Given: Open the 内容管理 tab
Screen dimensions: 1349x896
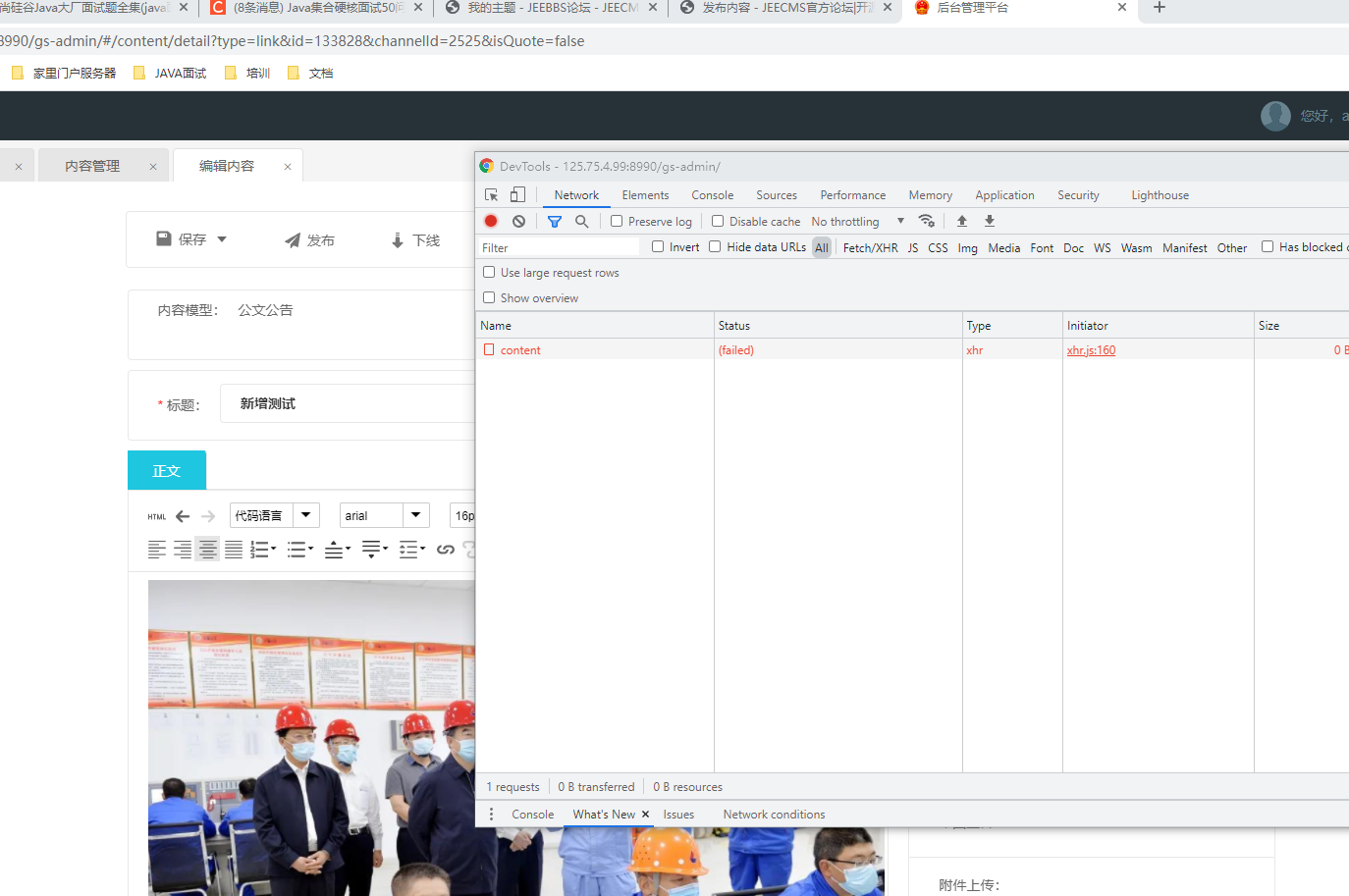Looking at the screenshot, I should [92, 166].
